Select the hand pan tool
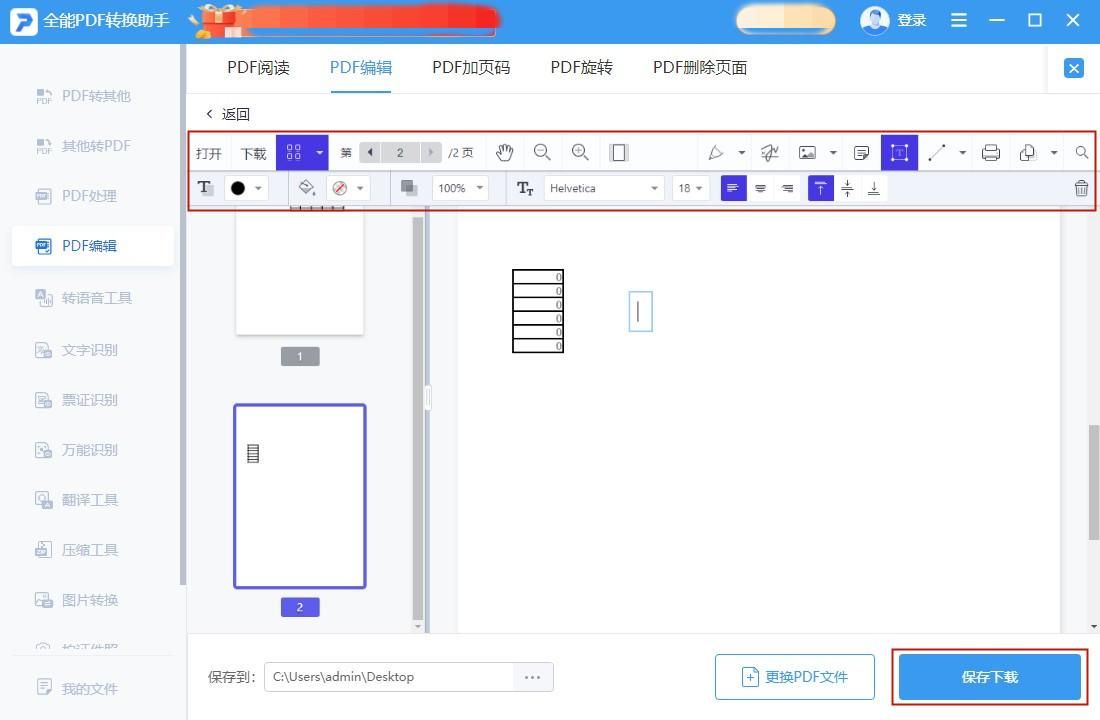The width and height of the screenshot is (1100, 720). click(x=505, y=152)
